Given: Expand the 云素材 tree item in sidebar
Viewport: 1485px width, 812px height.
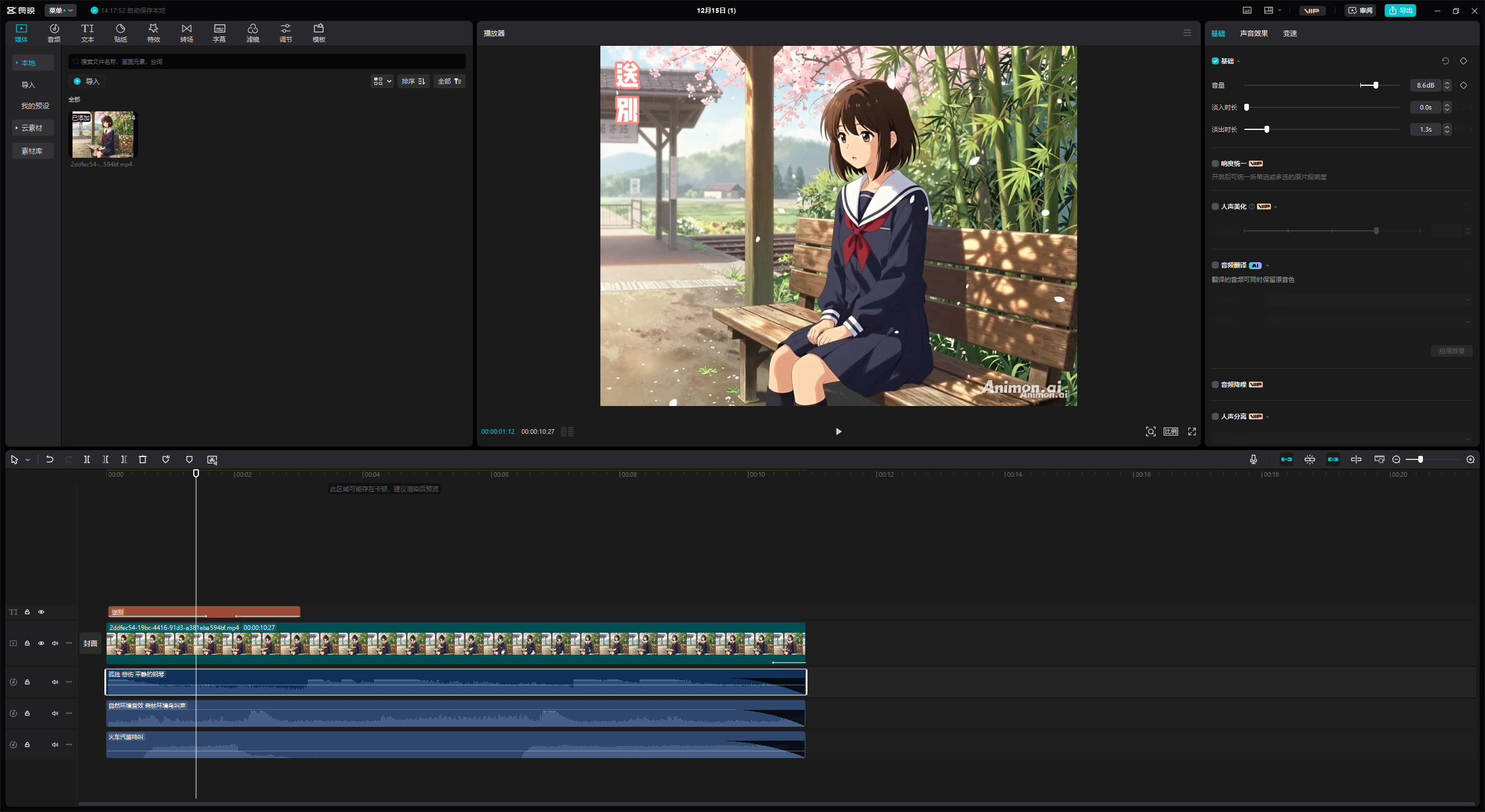Looking at the screenshot, I should click(x=32, y=128).
